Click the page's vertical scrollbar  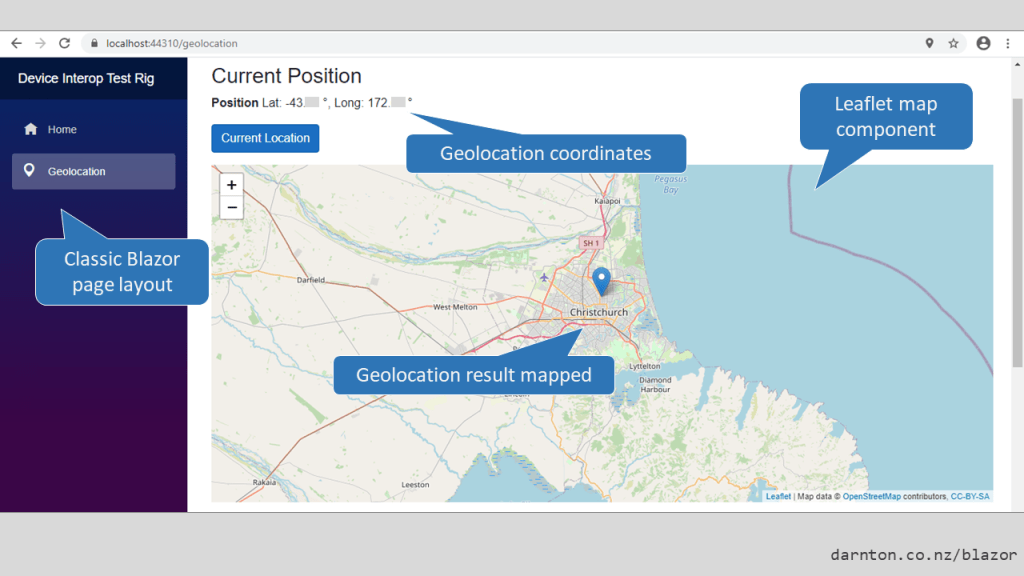pos(1017,230)
